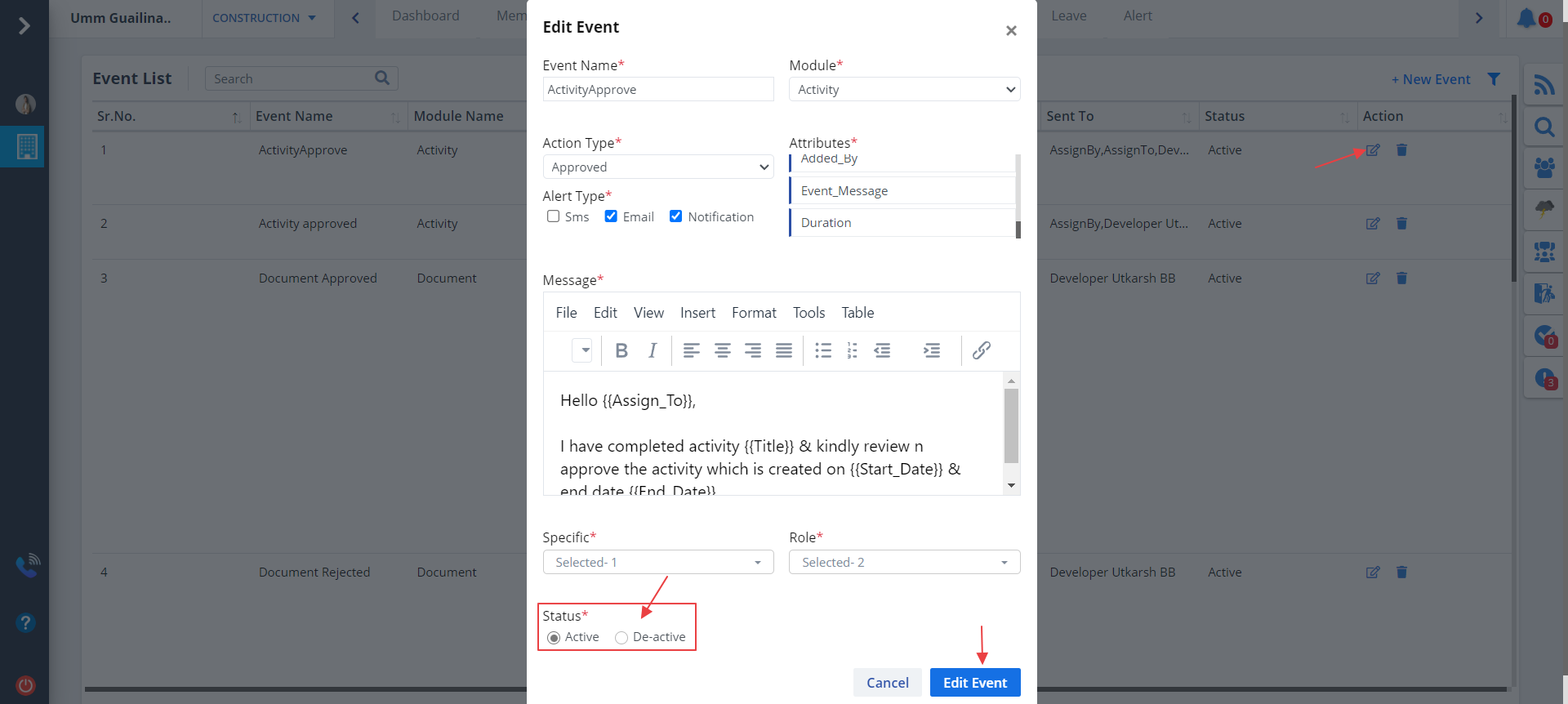Insert a link using the link icon

point(981,350)
